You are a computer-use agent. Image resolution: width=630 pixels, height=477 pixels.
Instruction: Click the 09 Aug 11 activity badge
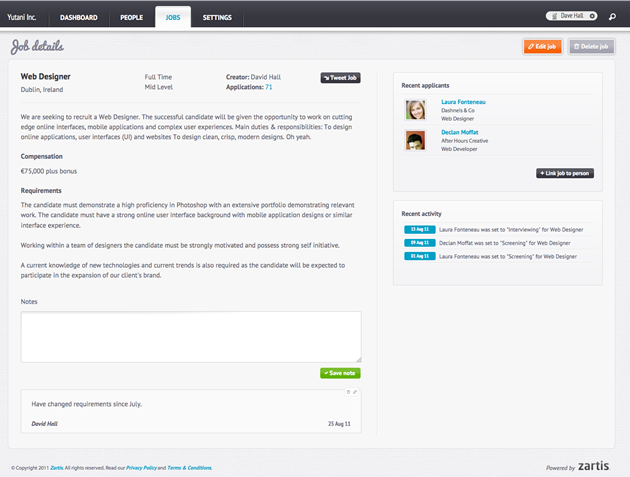tap(419, 243)
